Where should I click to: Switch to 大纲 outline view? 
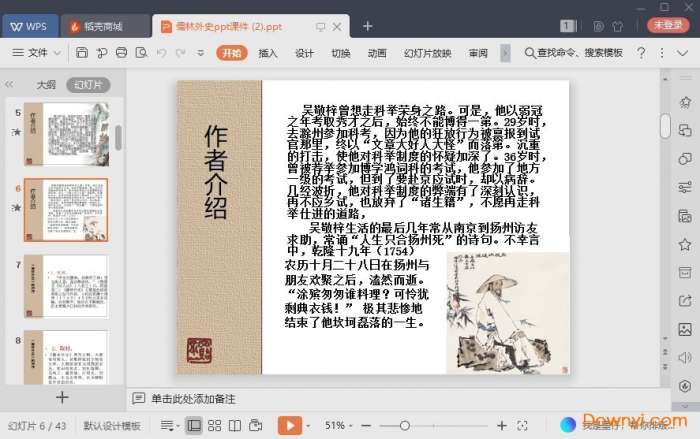[x=46, y=85]
